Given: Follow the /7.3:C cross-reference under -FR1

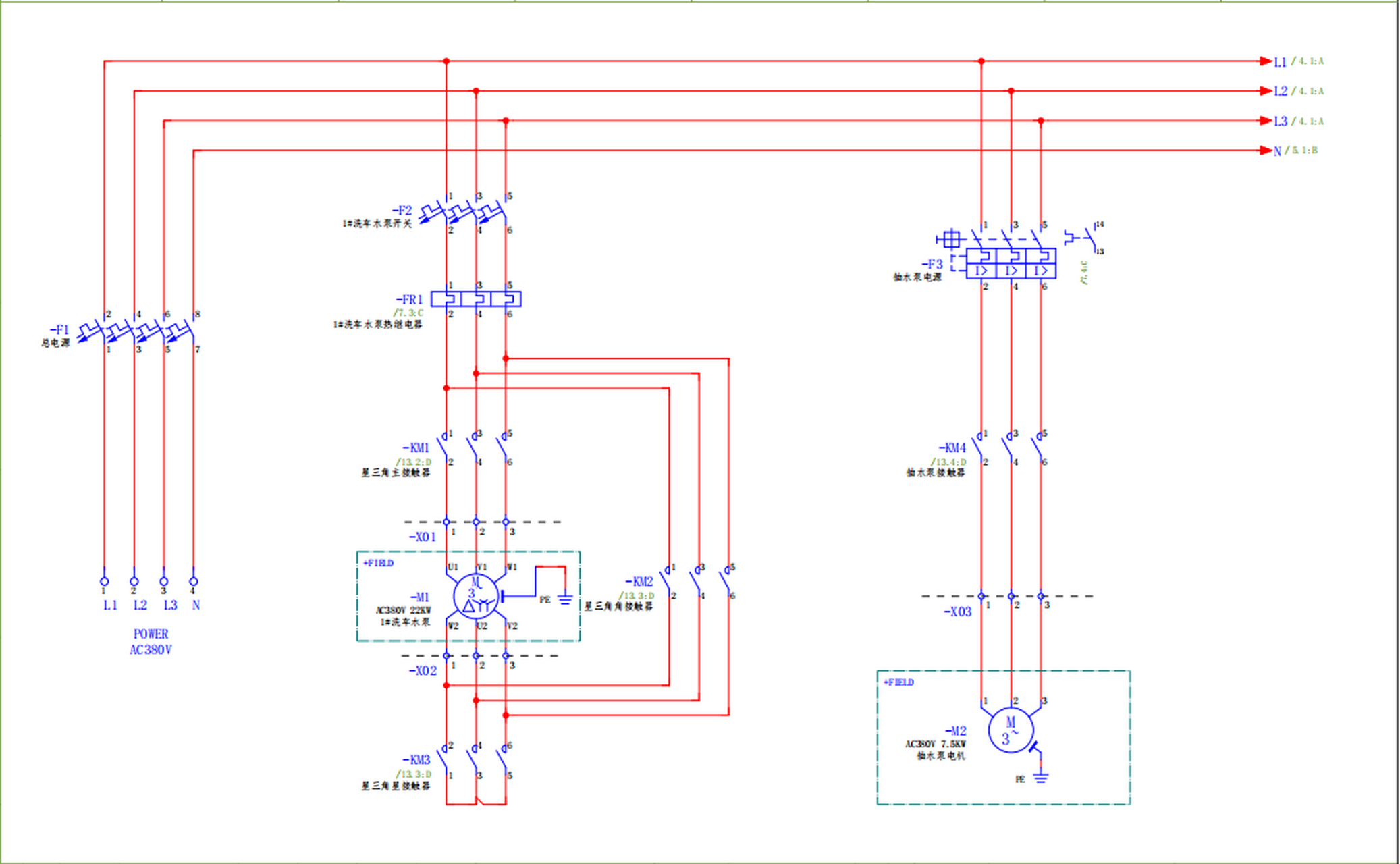Looking at the screenshot, I should click(x=408, y=313).
